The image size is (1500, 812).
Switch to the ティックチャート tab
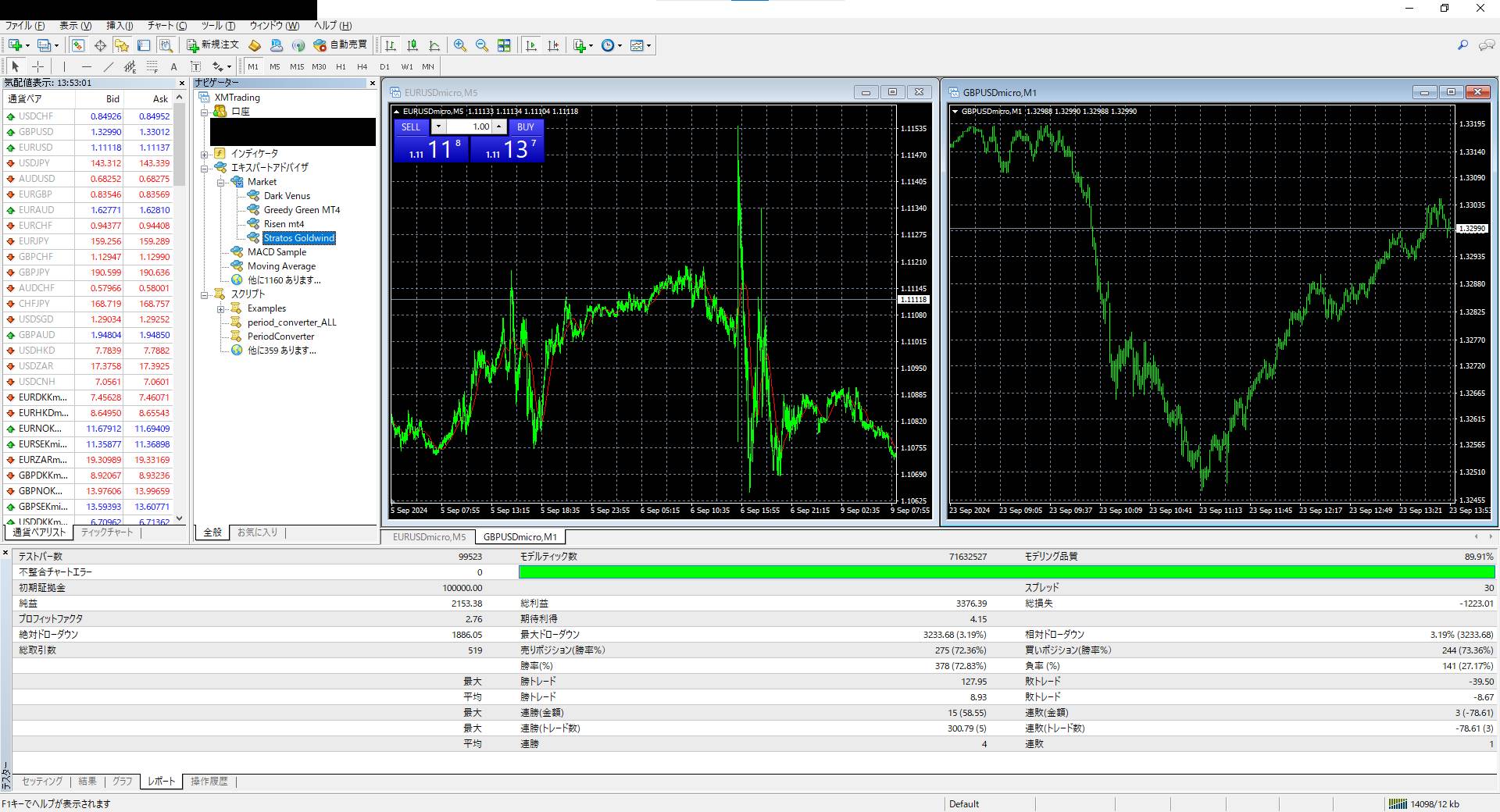click(x=108, y=532)
